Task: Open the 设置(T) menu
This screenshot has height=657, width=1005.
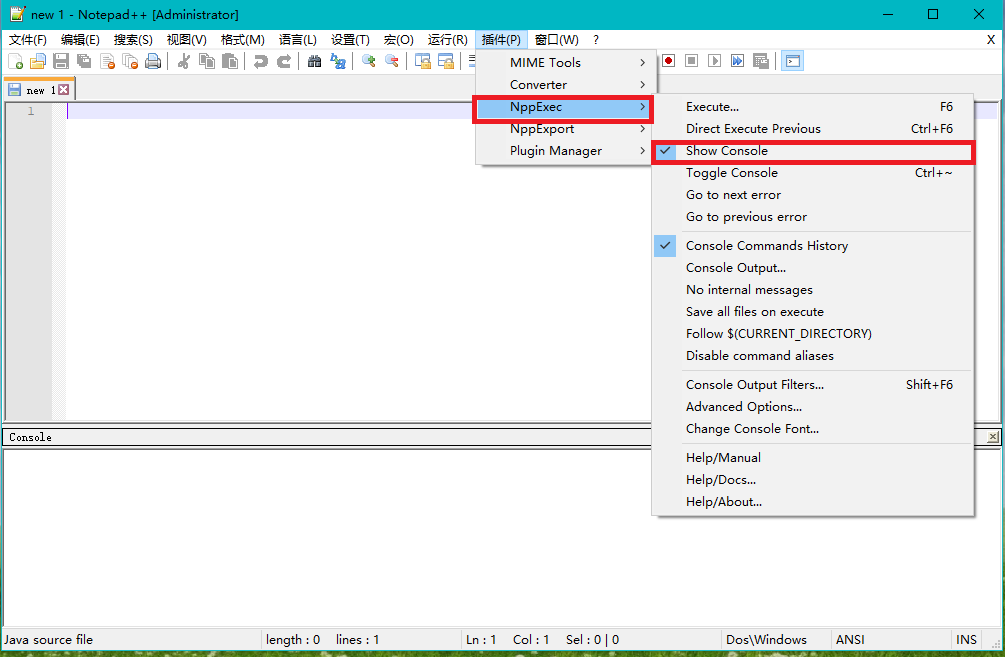Action: pyautogui.click(x=350, y=40)
